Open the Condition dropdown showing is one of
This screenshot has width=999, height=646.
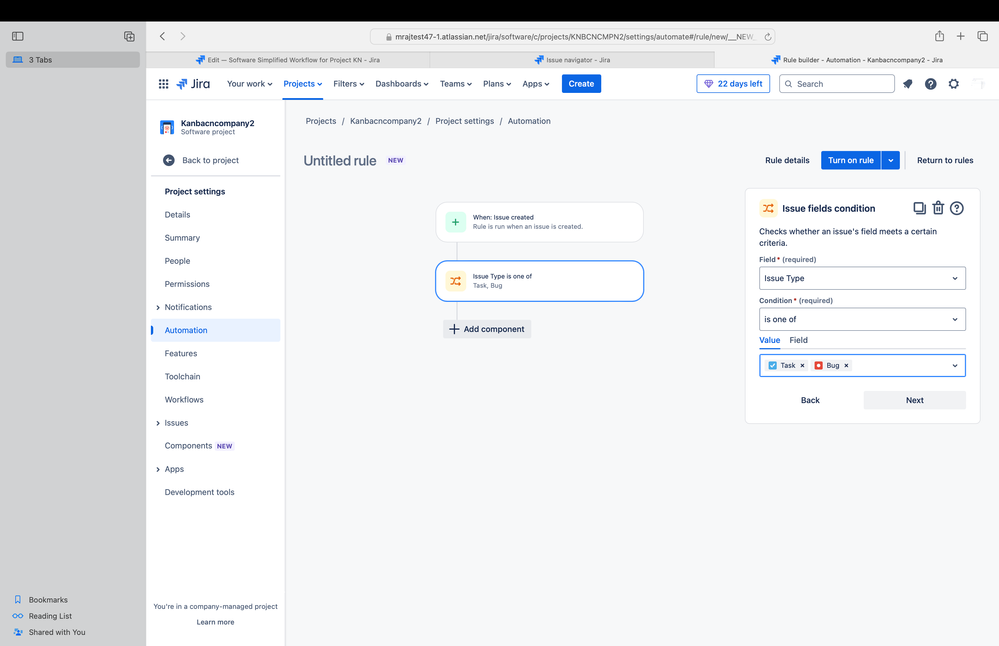tap(862, 319)
